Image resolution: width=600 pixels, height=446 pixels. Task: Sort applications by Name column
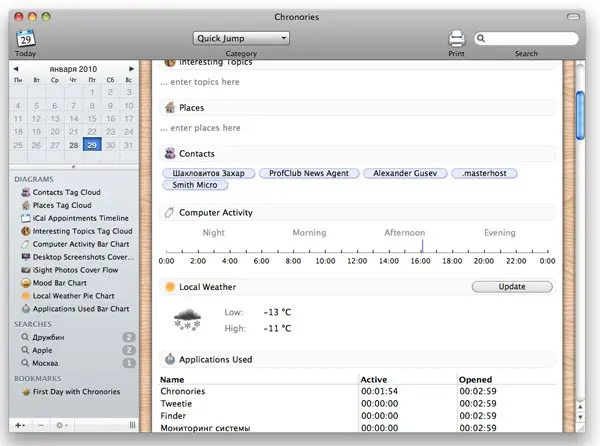[x=172, y=379]
